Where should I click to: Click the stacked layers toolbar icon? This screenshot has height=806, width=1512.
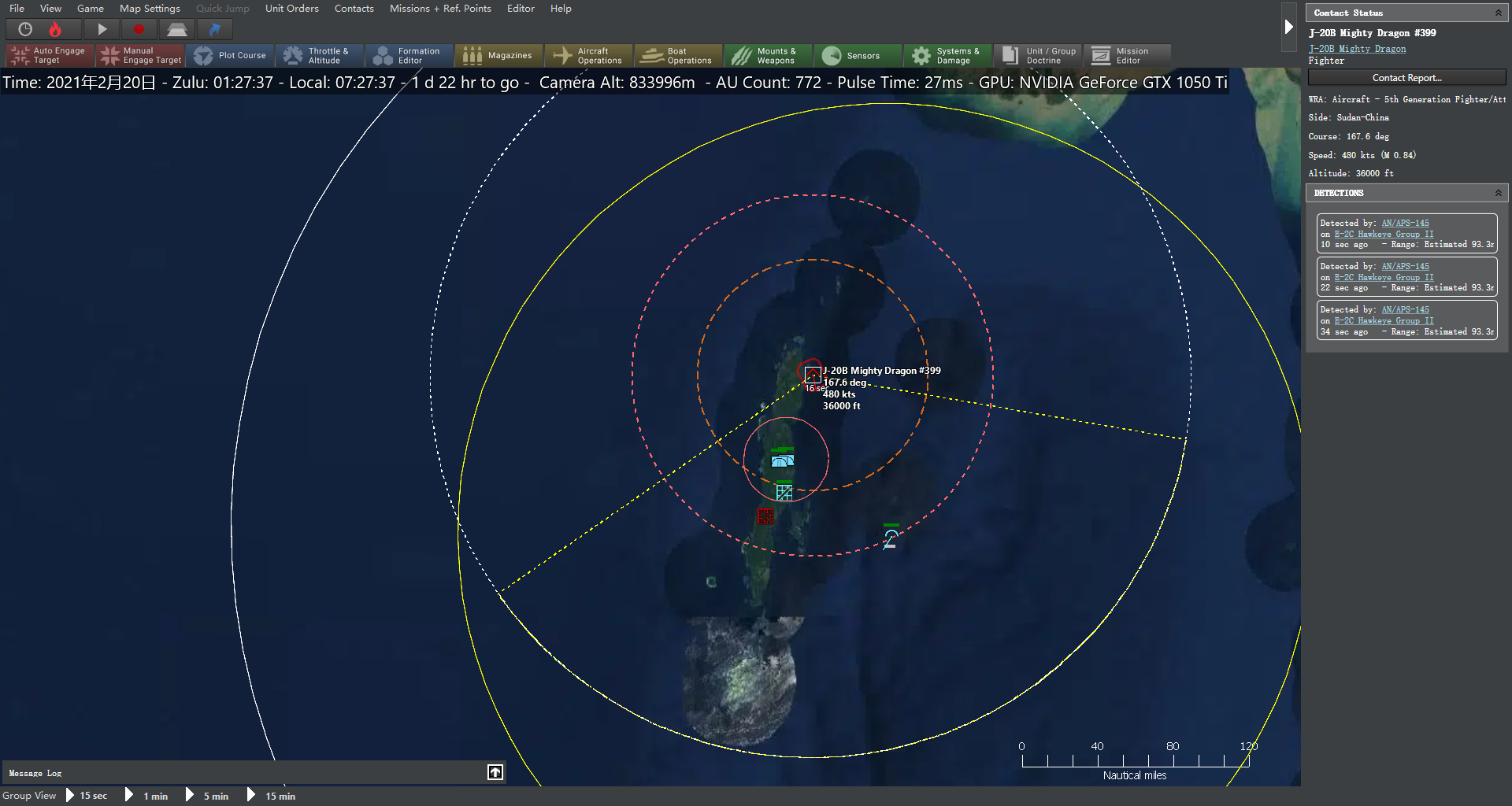coord(176,30)
